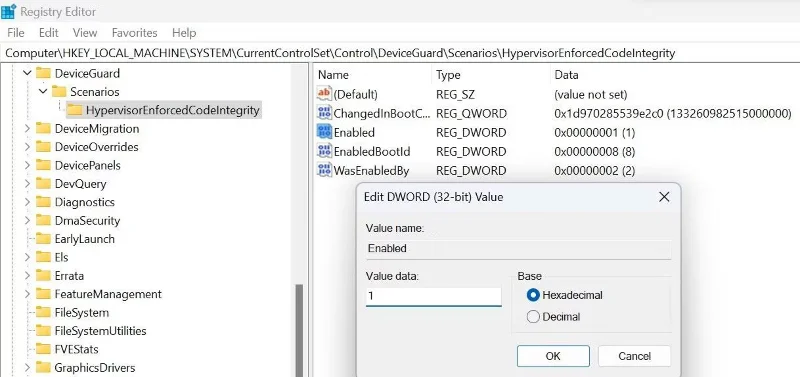Click the FeatureManagement folder icon
This screenshot has height=377, width=800.
pyautogui.click(x=43, y=294)
